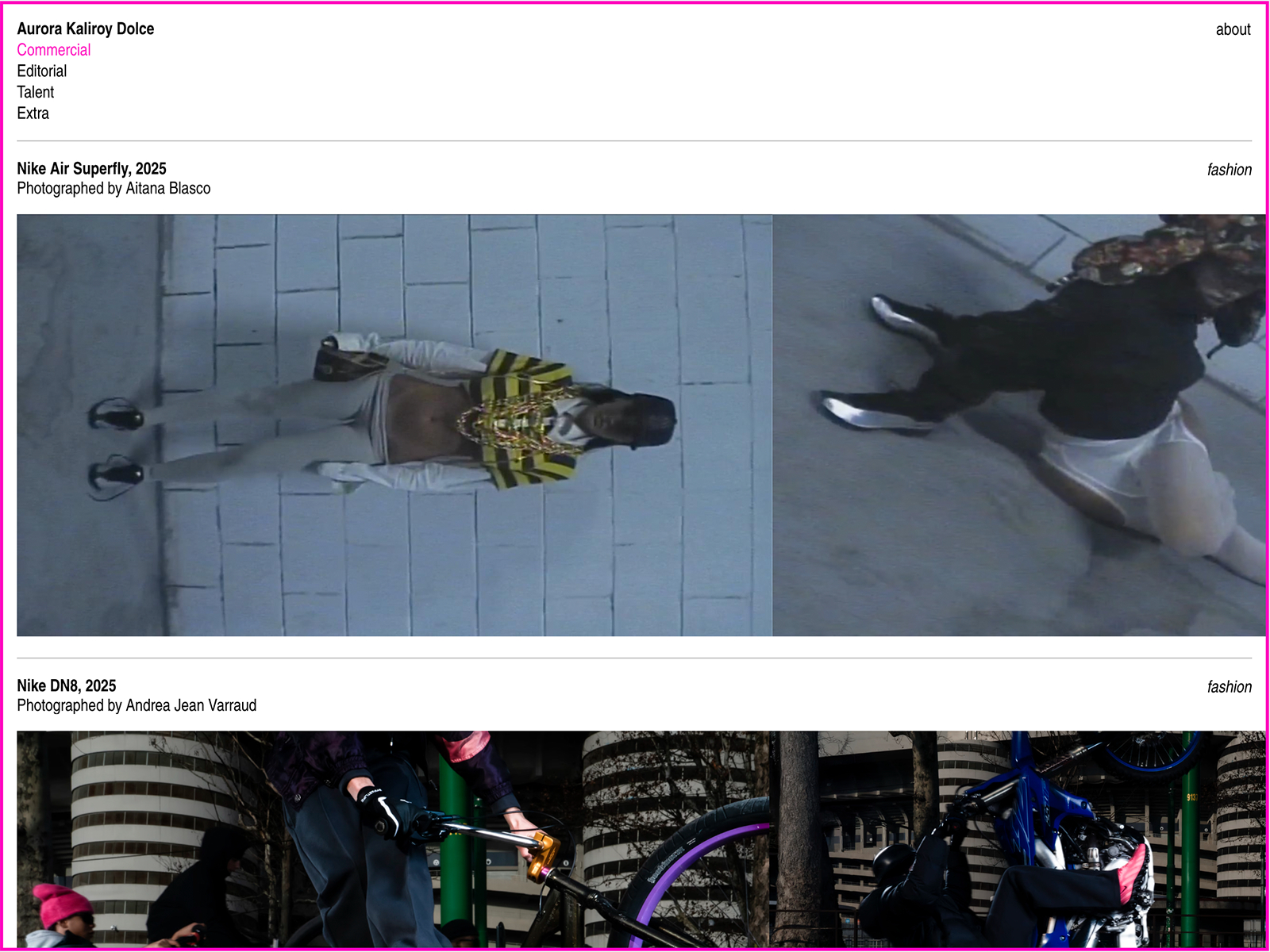Click the fashion tag beside Nike DN8
This screenshot has width=1270, height=952.
(1230, 687)
